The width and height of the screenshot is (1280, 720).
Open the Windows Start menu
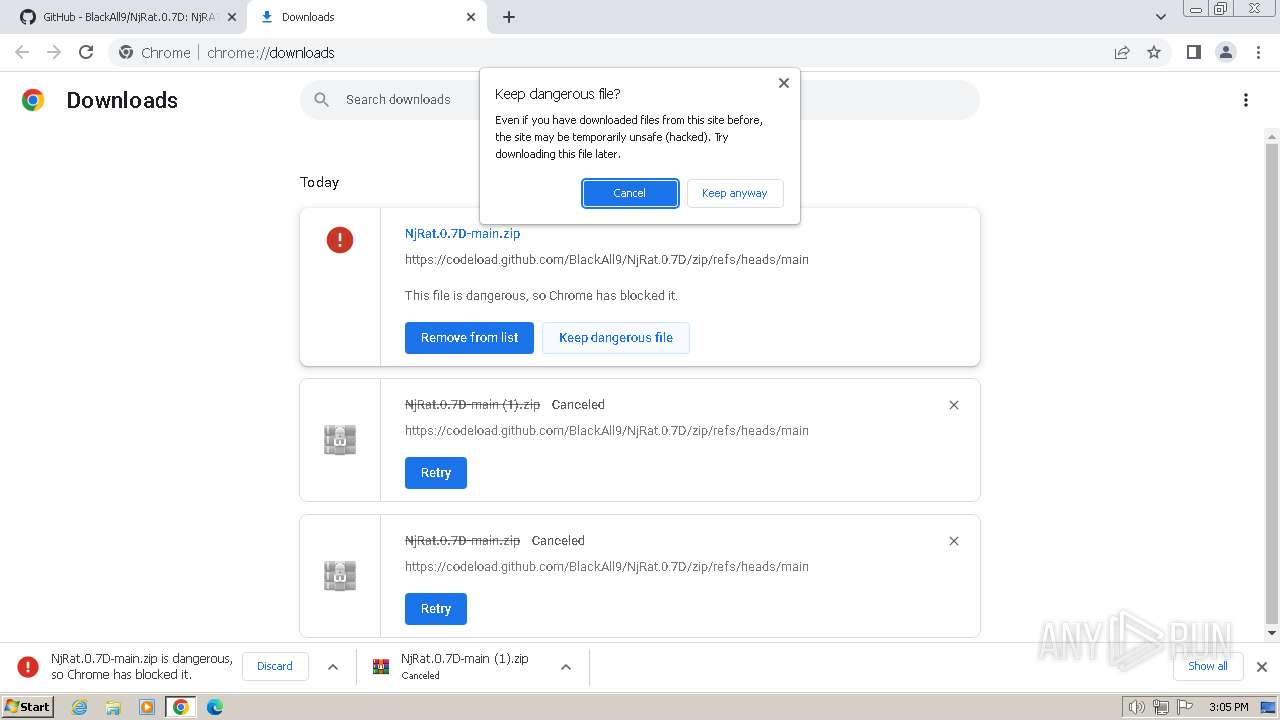pyautogui.click(x=27, y=706)
